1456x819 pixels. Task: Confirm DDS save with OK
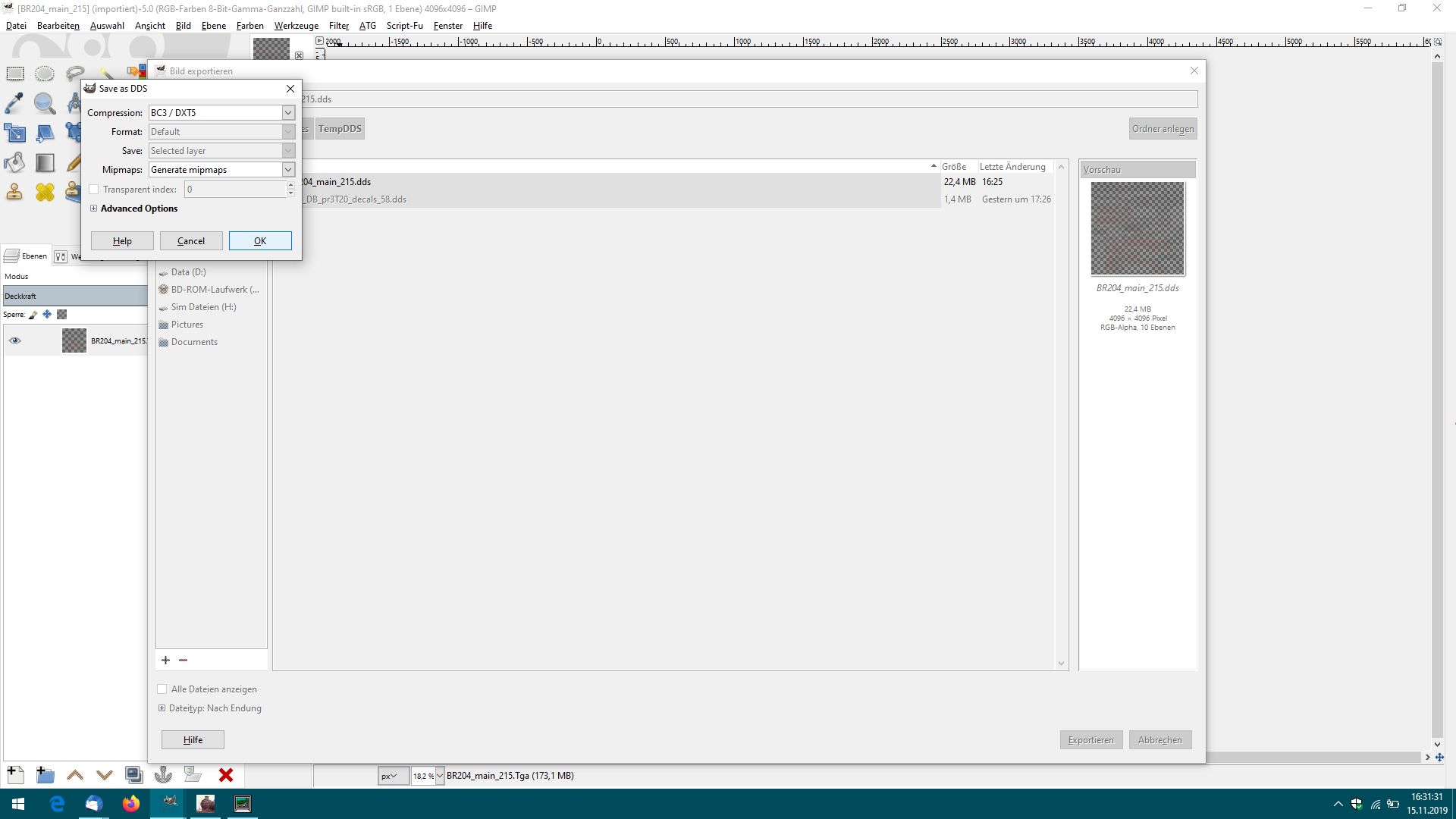[x=260, y=241]
